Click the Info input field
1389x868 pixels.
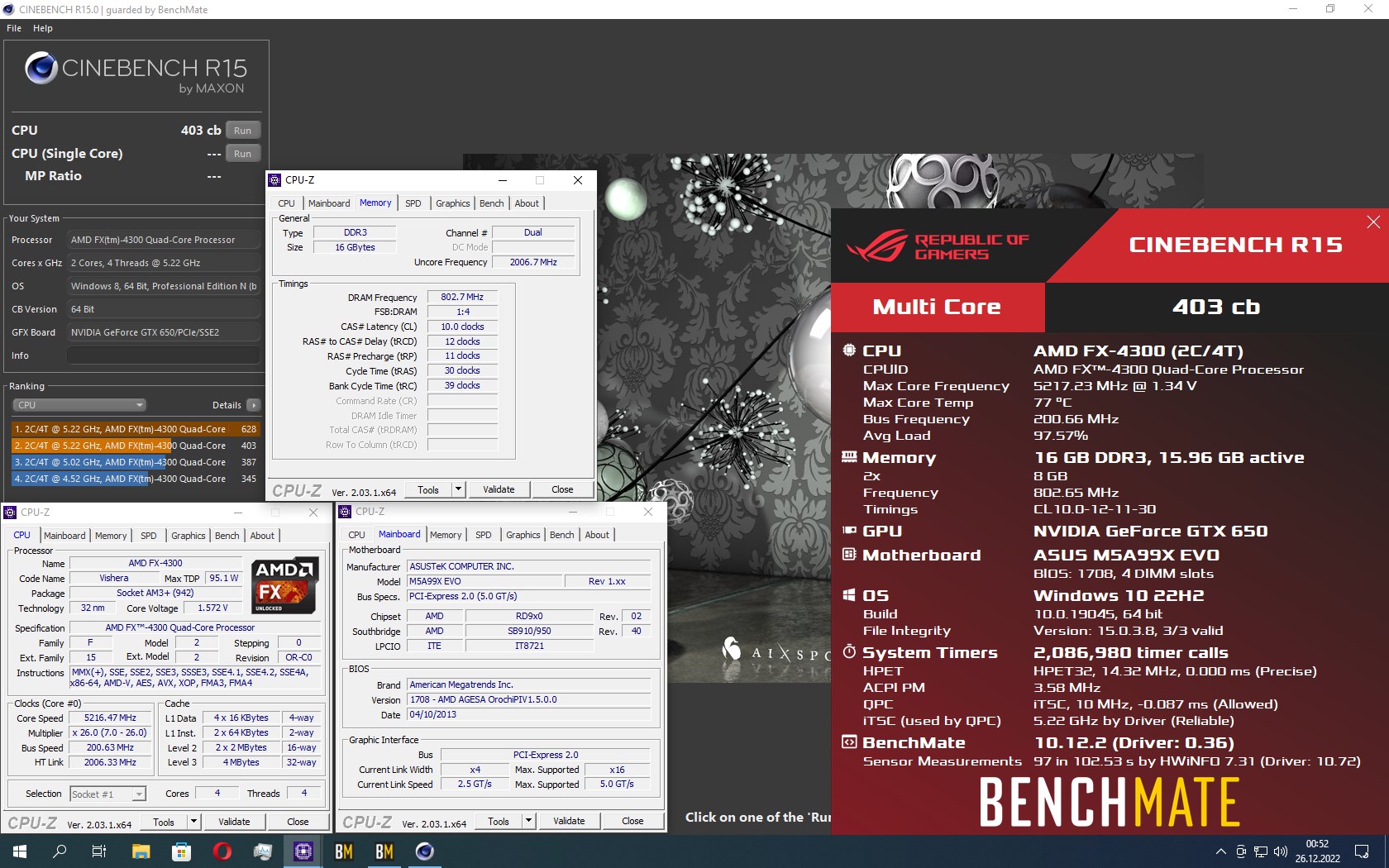click(x=164, y=355)
